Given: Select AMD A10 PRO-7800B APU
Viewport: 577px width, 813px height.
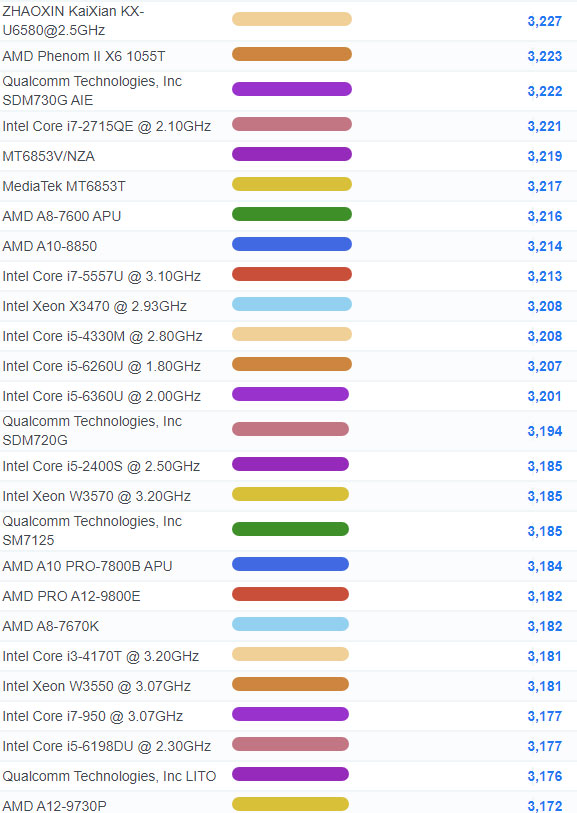Looking at the screenshot, I should [88, 566].
